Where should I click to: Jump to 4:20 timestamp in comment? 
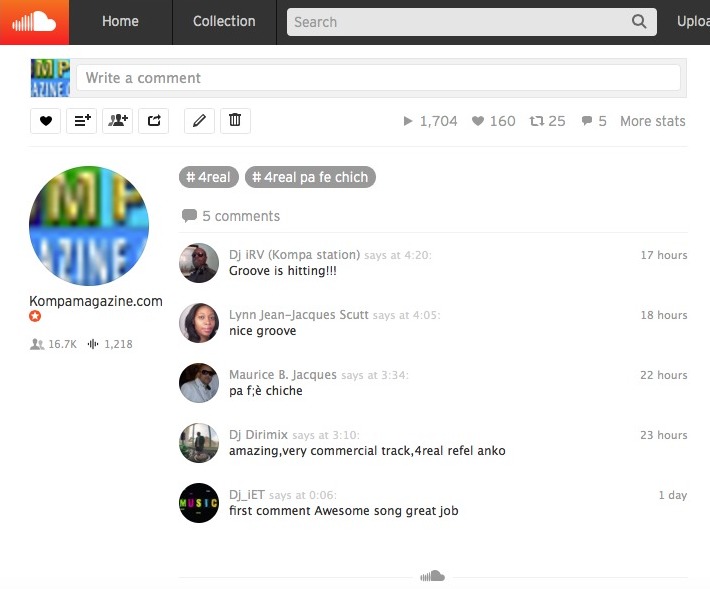[x=417, y=255]
